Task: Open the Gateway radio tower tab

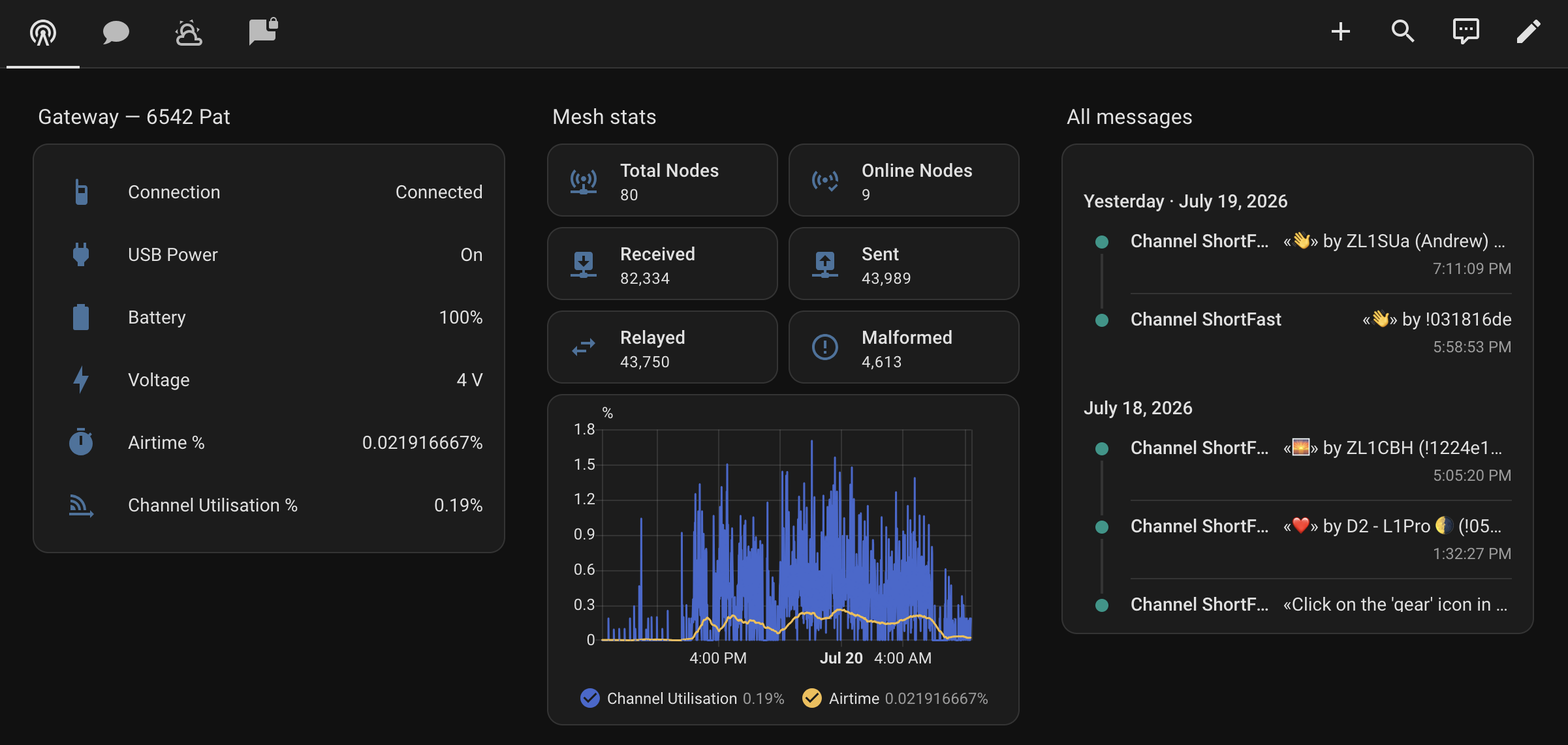Action: tap(43, 33)
